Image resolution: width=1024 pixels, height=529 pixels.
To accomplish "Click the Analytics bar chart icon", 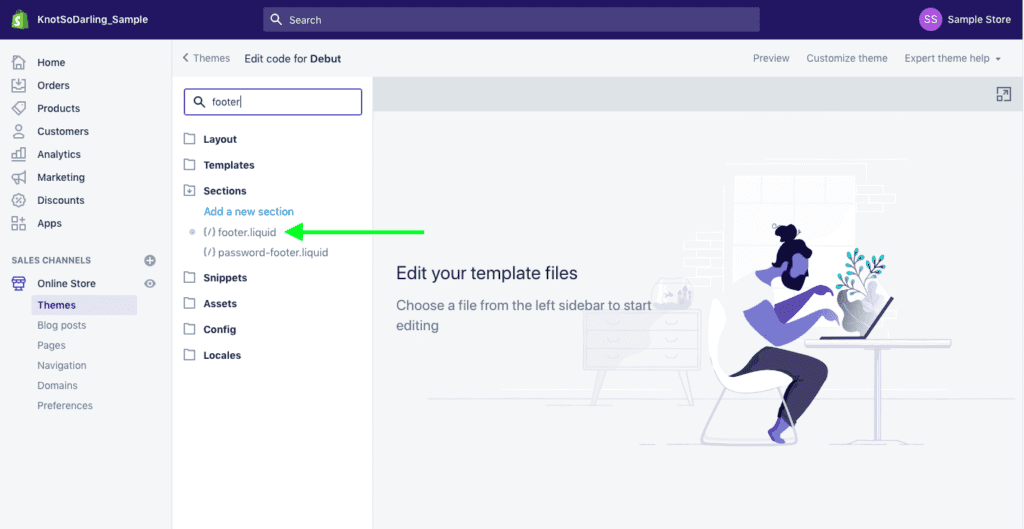I will [19, 154].
